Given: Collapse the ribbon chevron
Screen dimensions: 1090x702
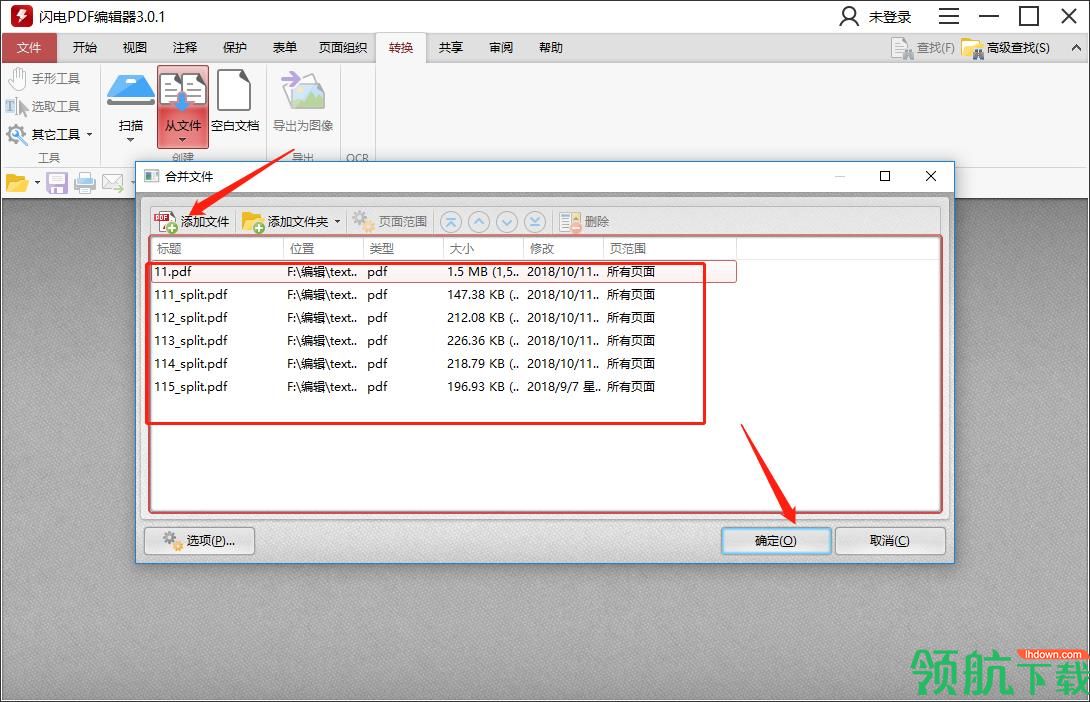Looking at the screenshot, I should pyautogui.click(x=1076, y=48).
